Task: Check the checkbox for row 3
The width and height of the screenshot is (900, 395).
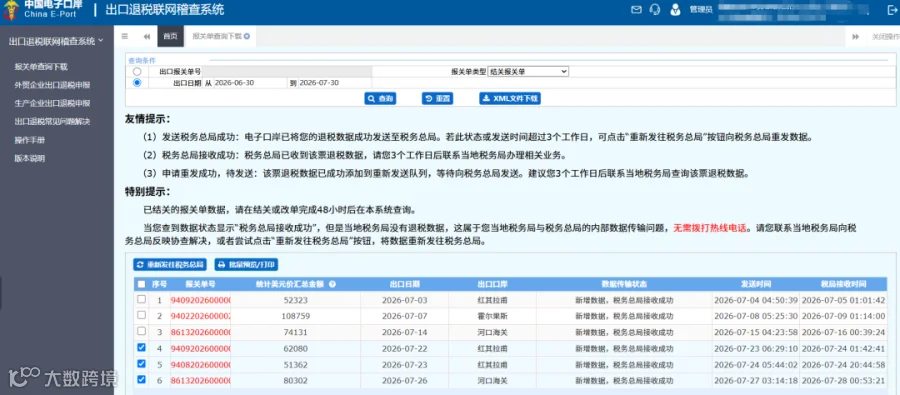Action: (x=142, y=331)
